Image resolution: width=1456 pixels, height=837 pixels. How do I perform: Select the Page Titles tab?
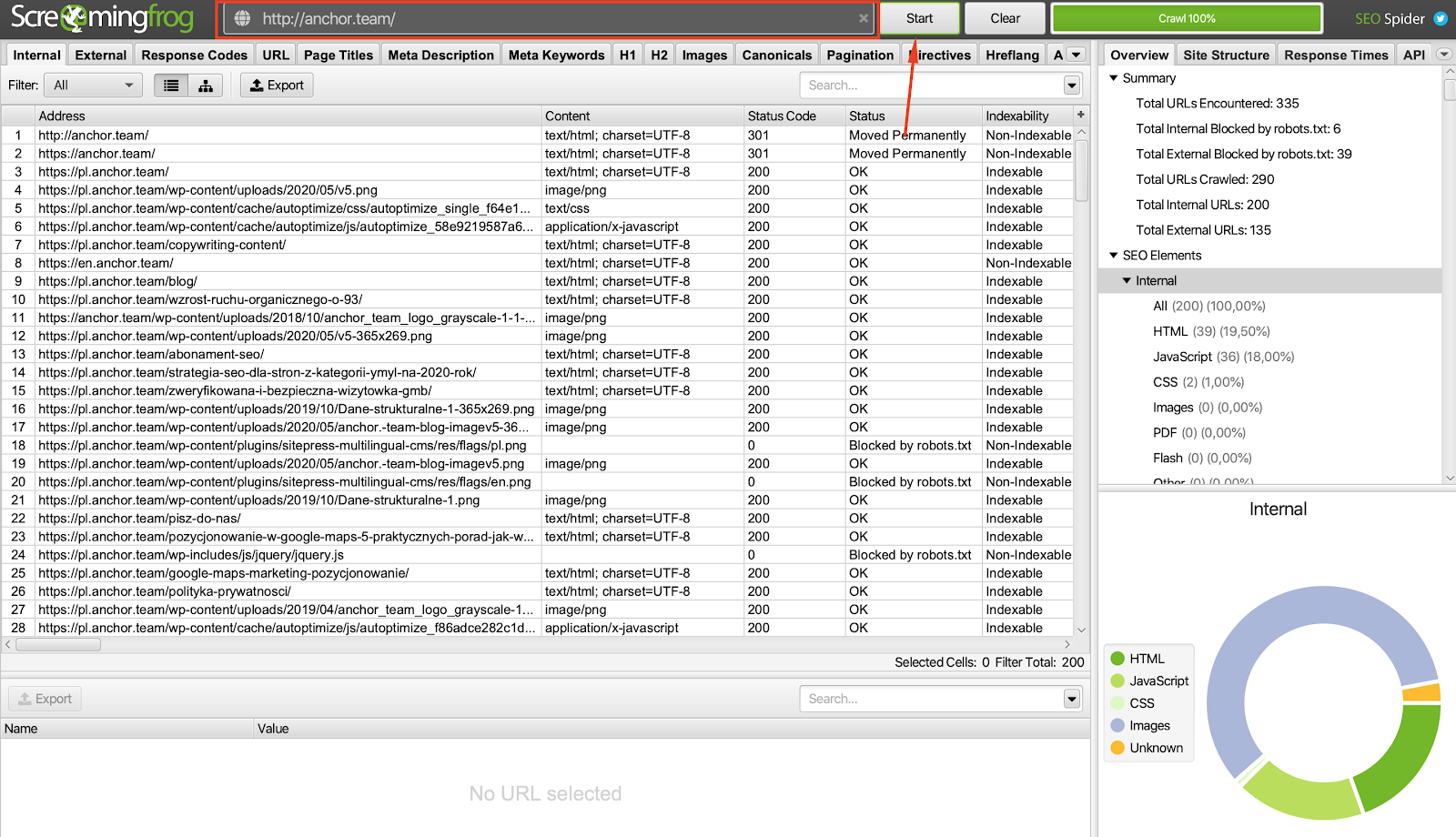pos(339,55)
